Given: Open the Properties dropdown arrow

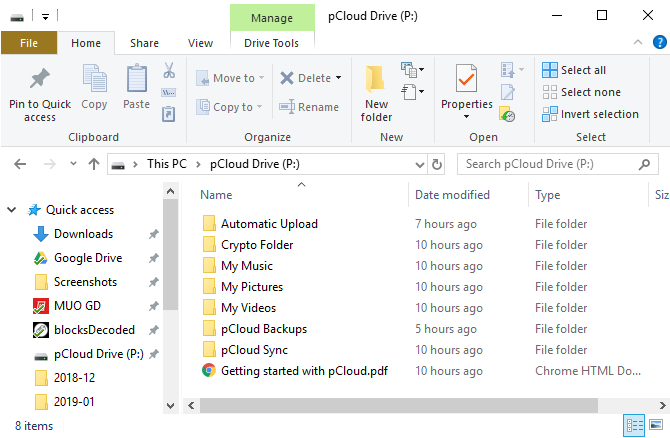Looking at the screenshot, I should 466,117.
